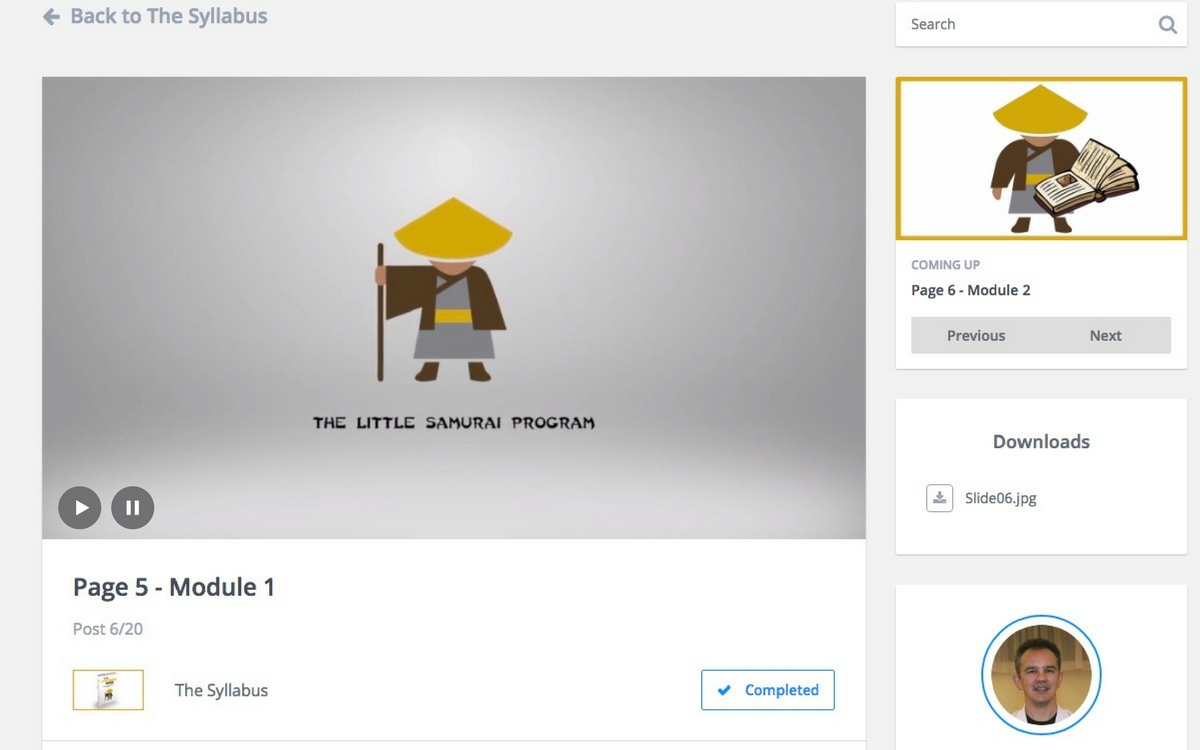Click the download icon beside Slide06.jpg
The image size is (1200, 750).
(939, 498)
